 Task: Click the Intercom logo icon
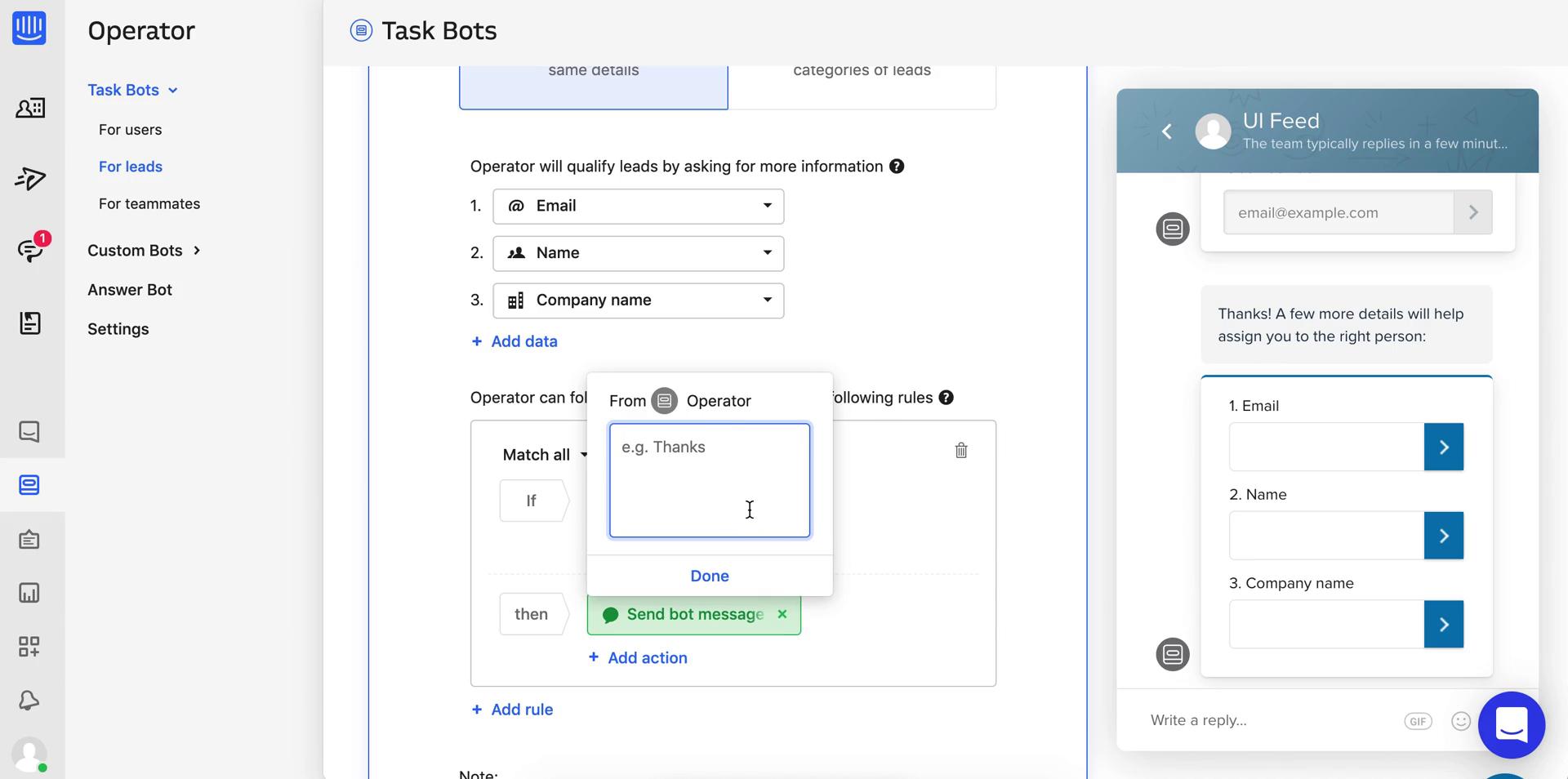point(29,28)
